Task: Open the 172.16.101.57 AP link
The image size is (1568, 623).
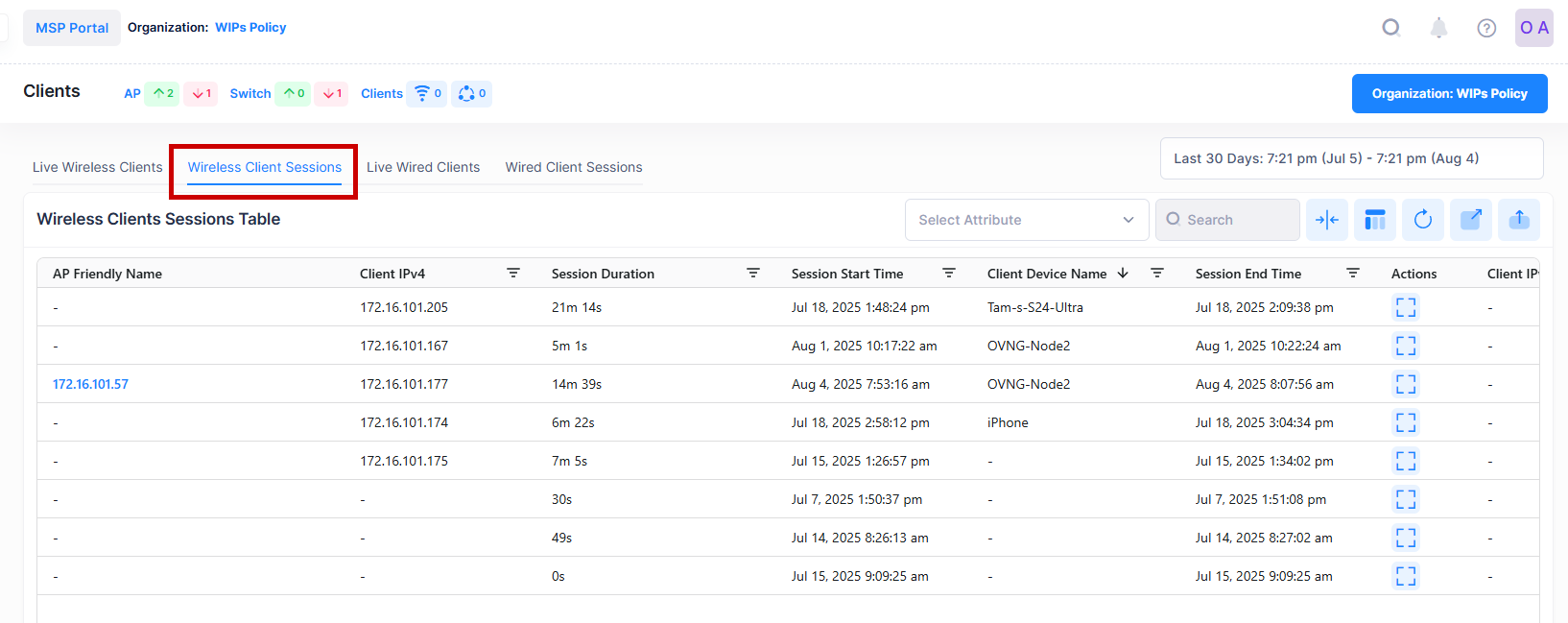Action: coord(90,384)
